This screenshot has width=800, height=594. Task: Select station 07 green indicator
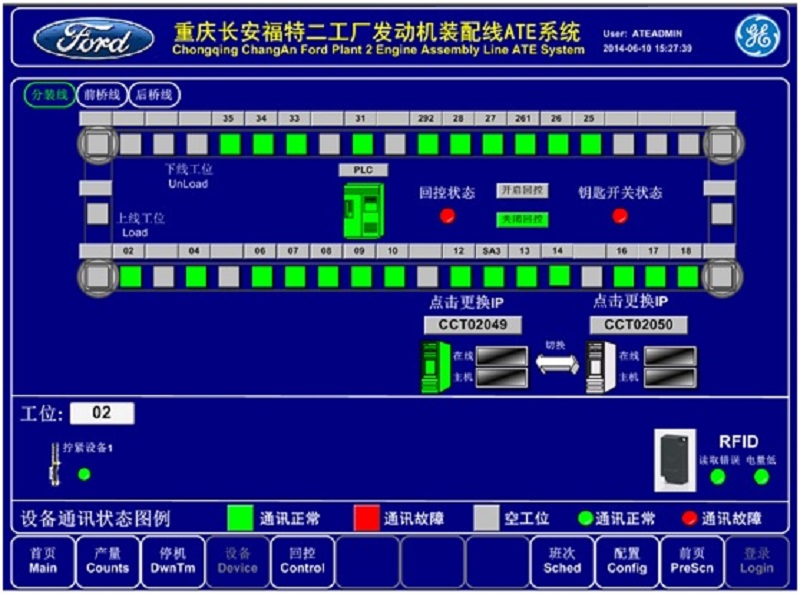pos(295,277)
